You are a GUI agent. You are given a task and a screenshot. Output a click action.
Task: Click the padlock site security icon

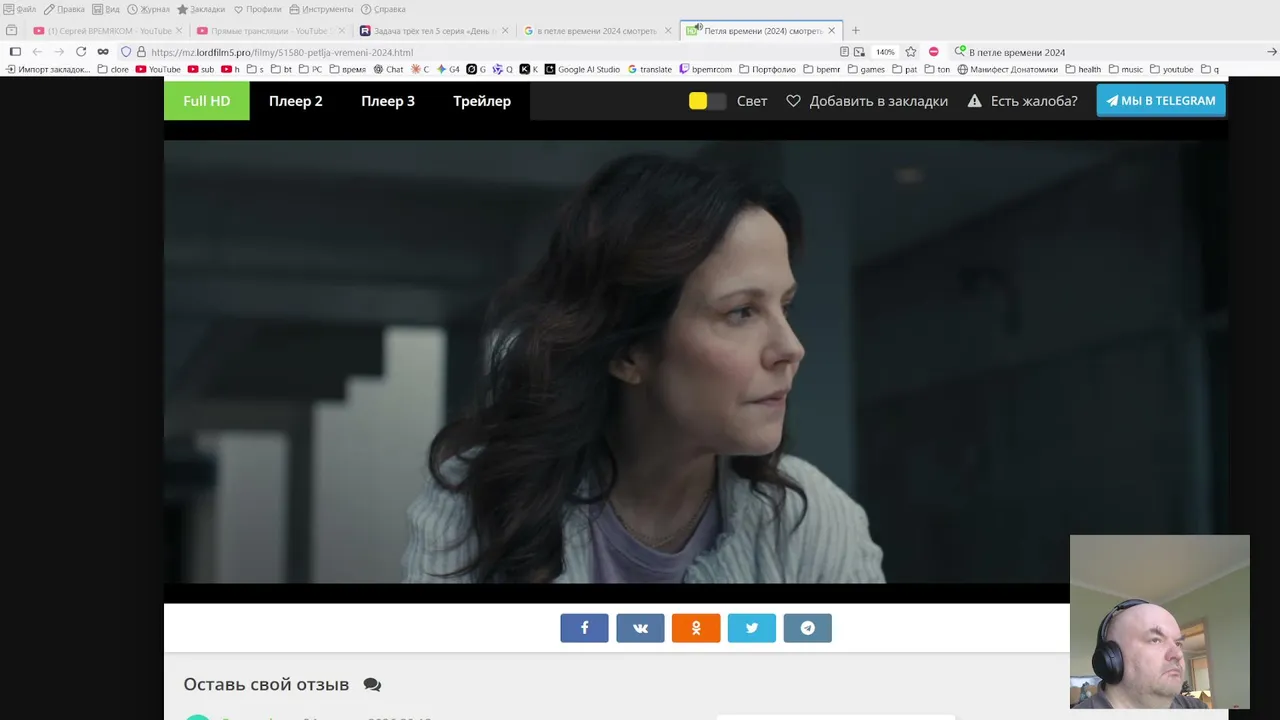point(141,52)
